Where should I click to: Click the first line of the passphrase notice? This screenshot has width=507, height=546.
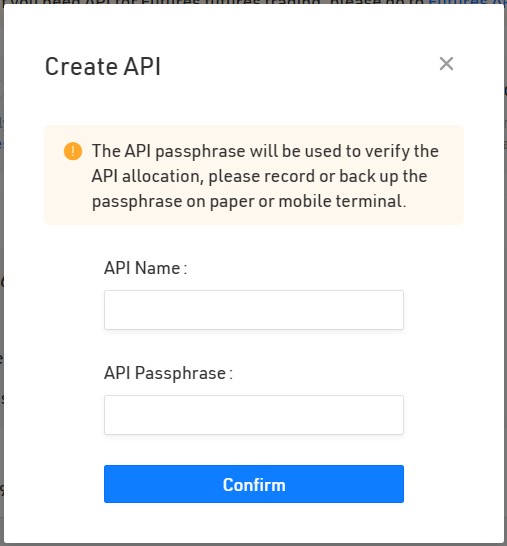click(x=265, y=151)
